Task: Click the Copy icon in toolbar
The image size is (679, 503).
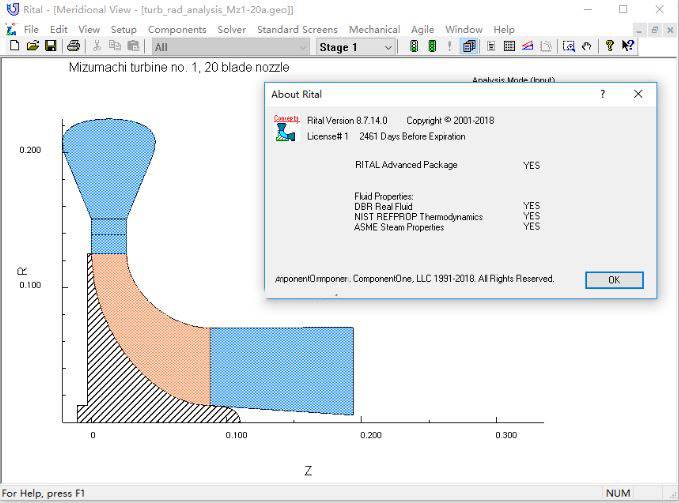Action: click(115, 46)
